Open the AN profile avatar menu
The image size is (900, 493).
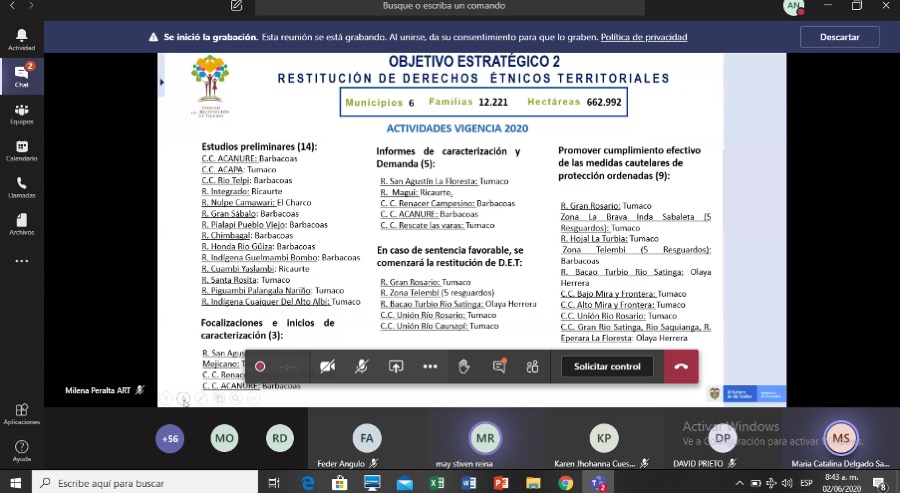(793, 6)
